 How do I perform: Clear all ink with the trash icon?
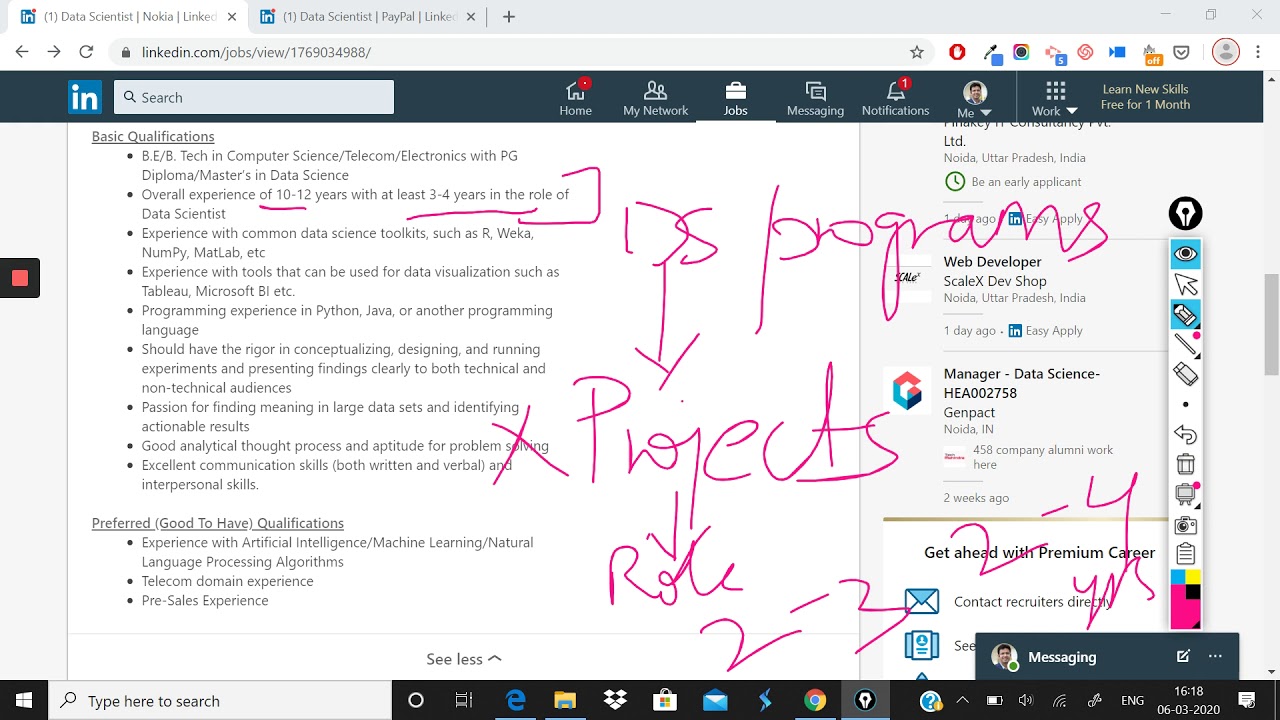pos(1185,464)
